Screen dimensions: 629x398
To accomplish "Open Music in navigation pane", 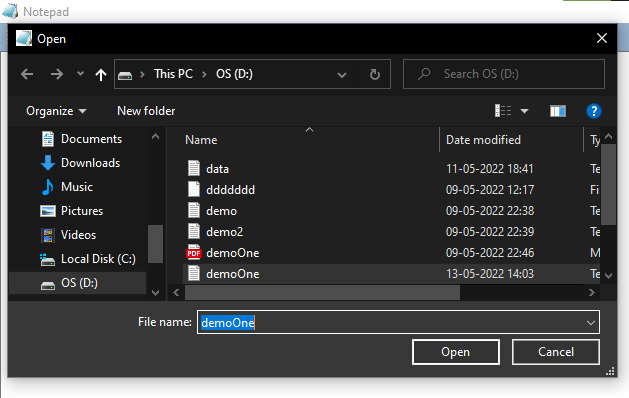I will (x=77, y=187).
